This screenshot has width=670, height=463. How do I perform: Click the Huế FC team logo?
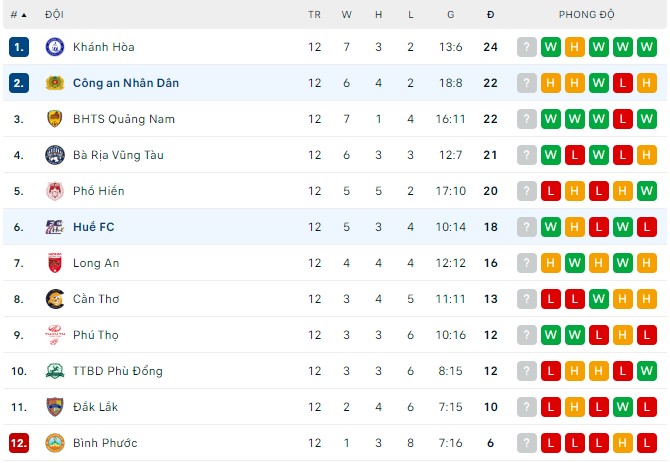[x=54, y=227]
